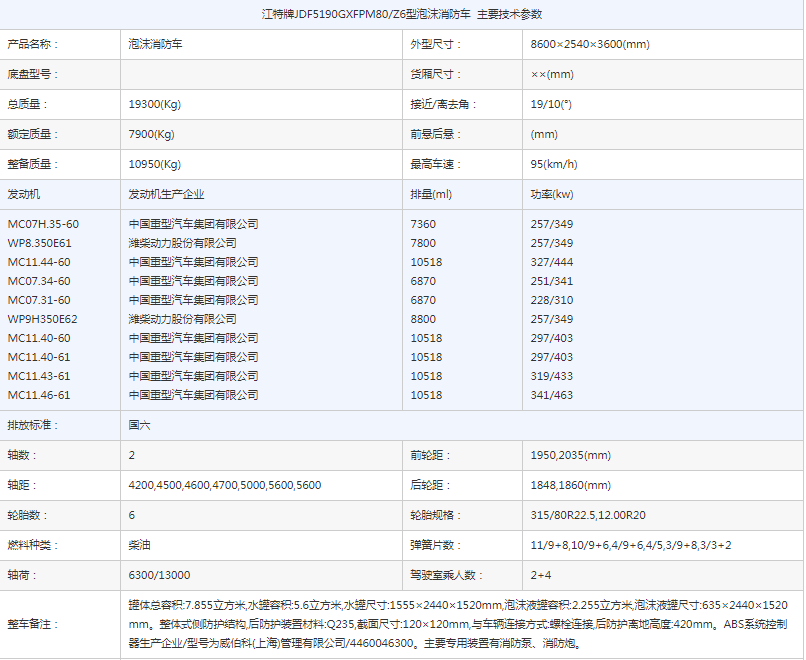Image resolution: width=806 pixels, height=660 pixels.
Task: Select the curb weight value 10950(Kg)
Action: tap(154, 164)
